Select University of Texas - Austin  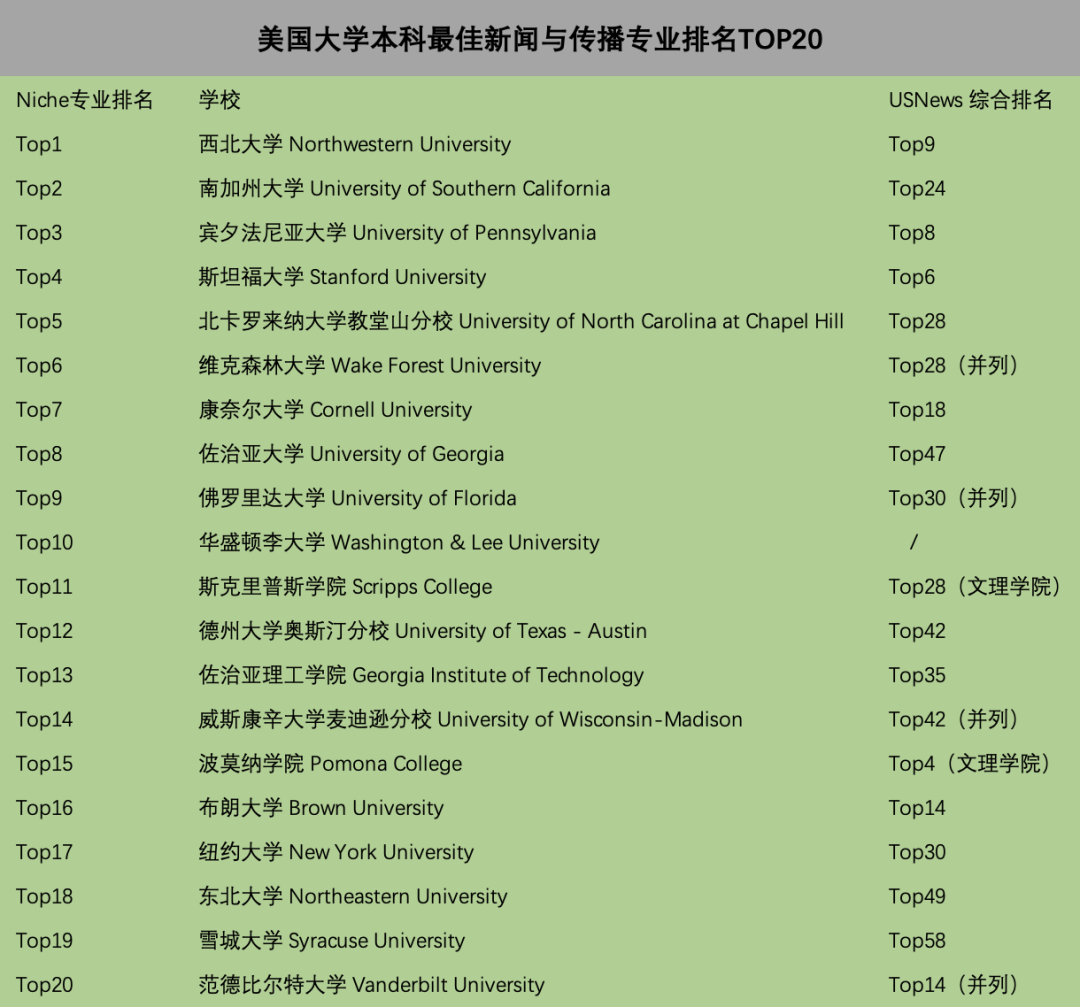pyautogui.click(x=521, y=631)
